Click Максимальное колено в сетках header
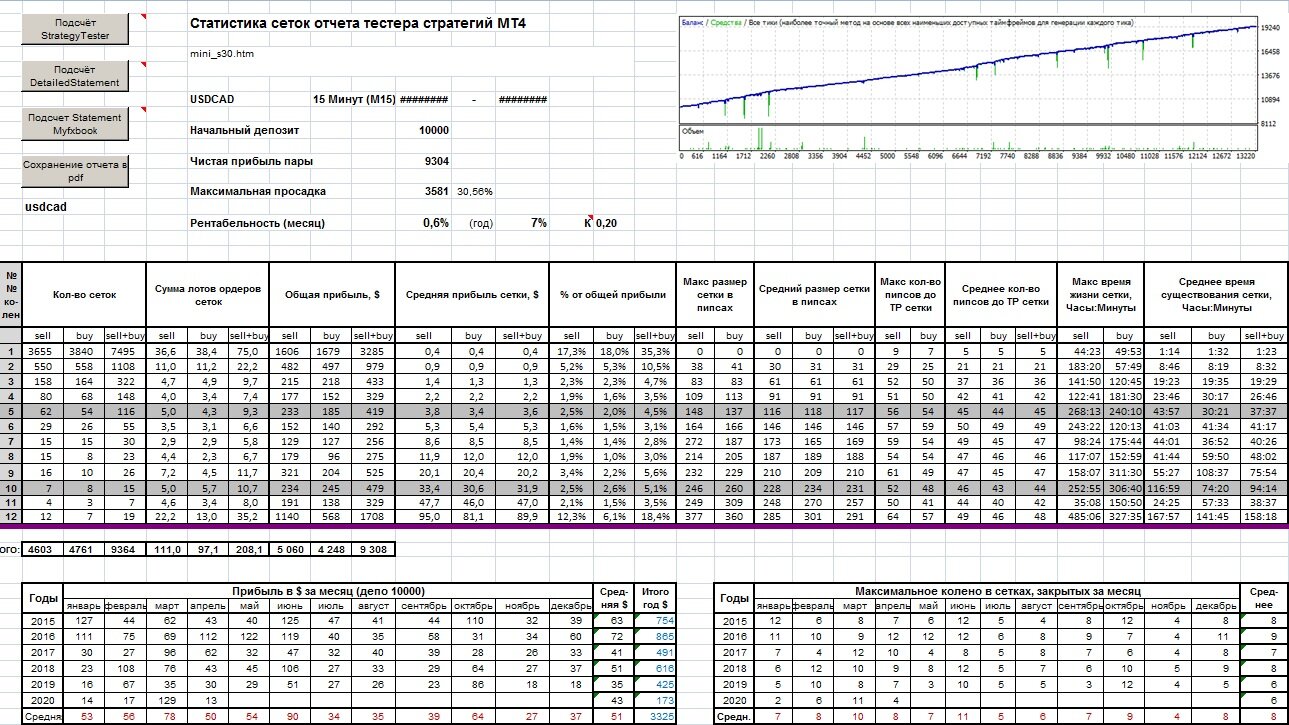Screen dimensions: 1289x725 point(996,591)
